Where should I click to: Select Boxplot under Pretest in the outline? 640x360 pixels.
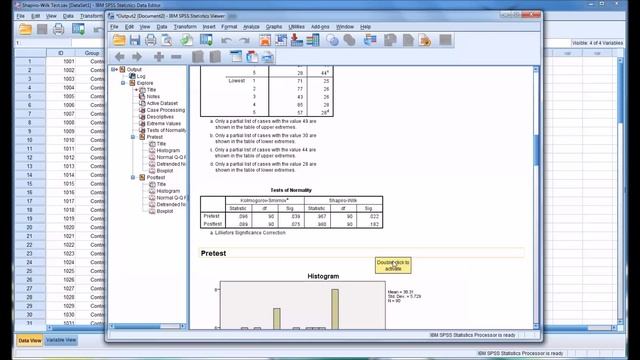pos(165,171)
